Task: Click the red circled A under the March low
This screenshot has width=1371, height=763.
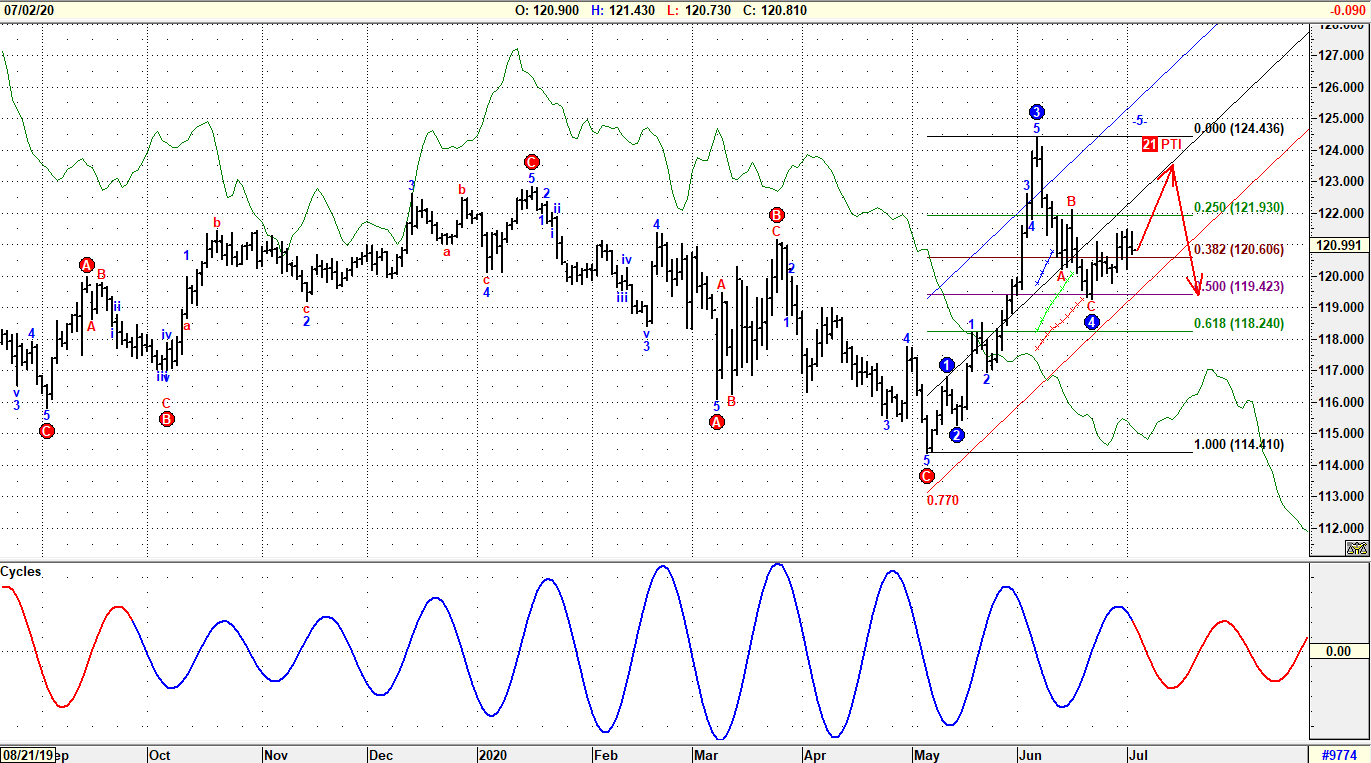Action: (717, 422)
